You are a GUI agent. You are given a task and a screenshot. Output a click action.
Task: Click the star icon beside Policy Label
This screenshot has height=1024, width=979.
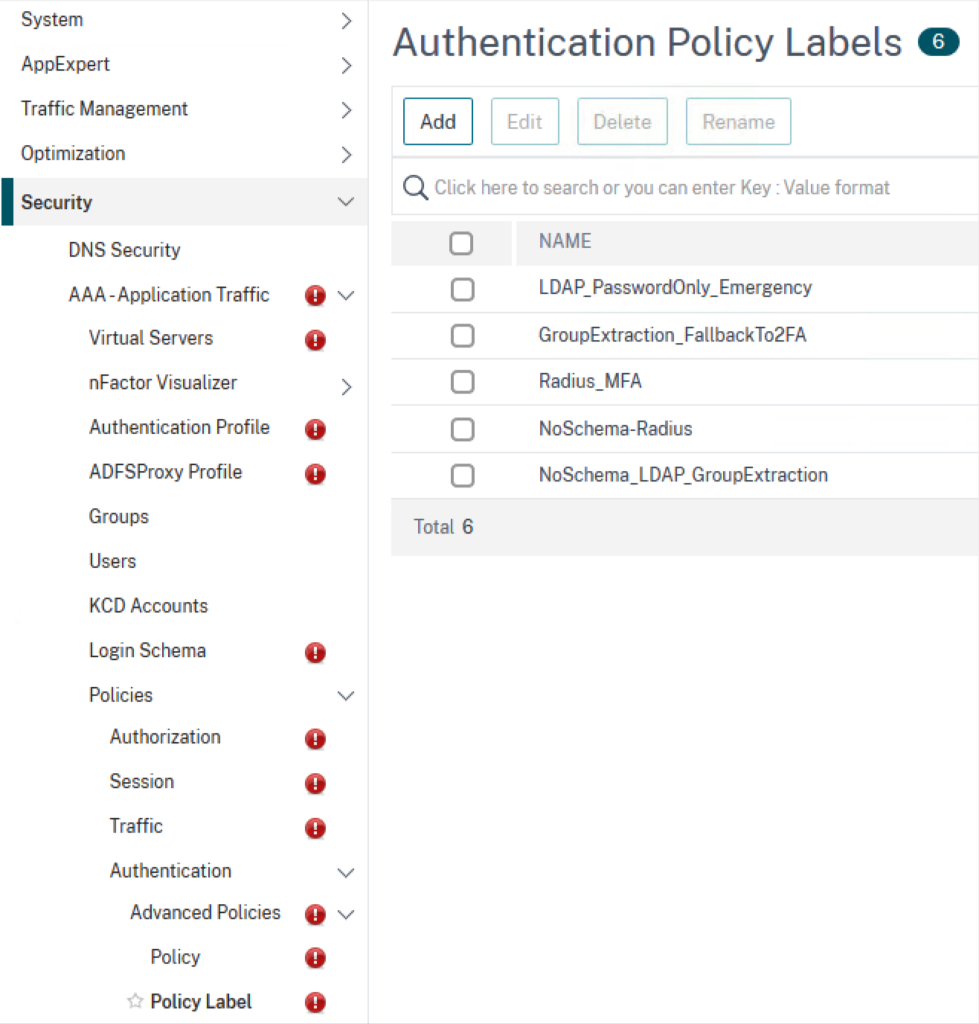pyautogui.click(x=135, y=1000)
